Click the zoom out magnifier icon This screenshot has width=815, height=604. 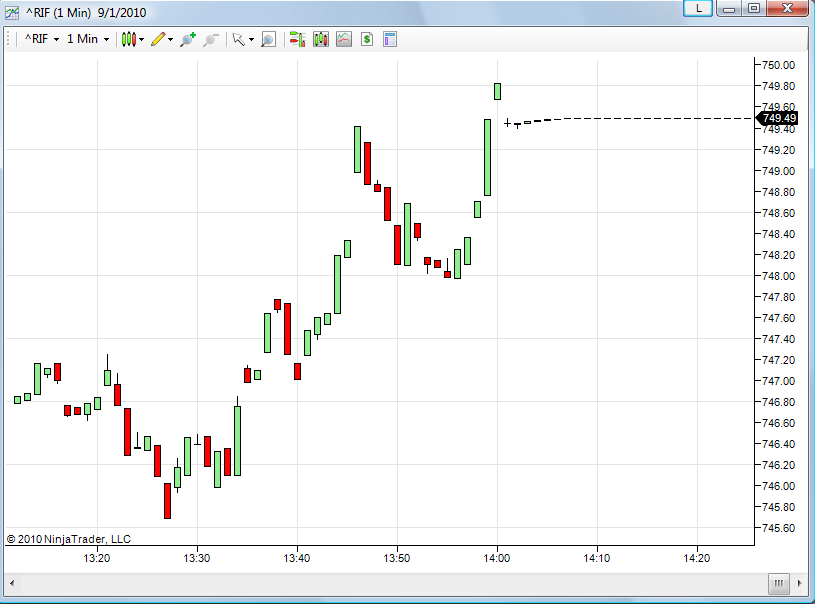pyautogui.click(x=211, y=40)
